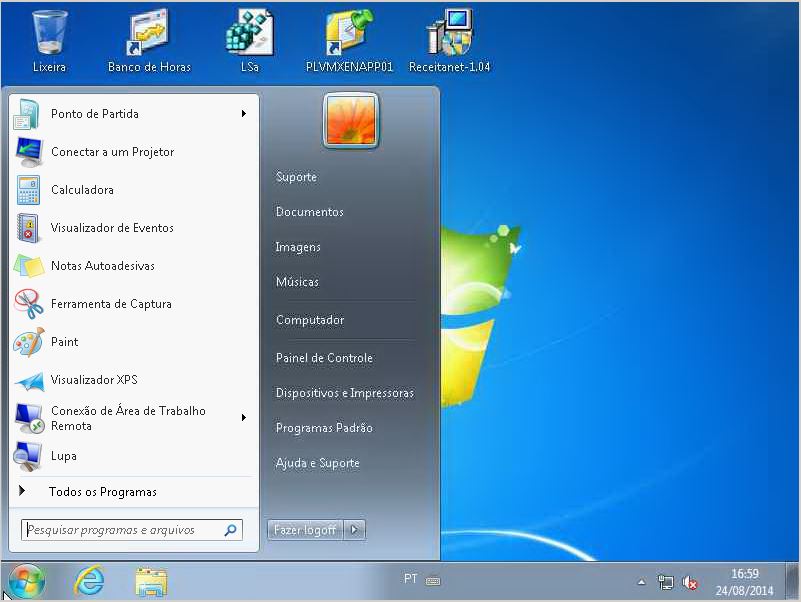The width and height of the screenshot is (801, 602).
Task: Expand Conexão de Área de Trabalho Remota arrow
Action: (243, 418)
